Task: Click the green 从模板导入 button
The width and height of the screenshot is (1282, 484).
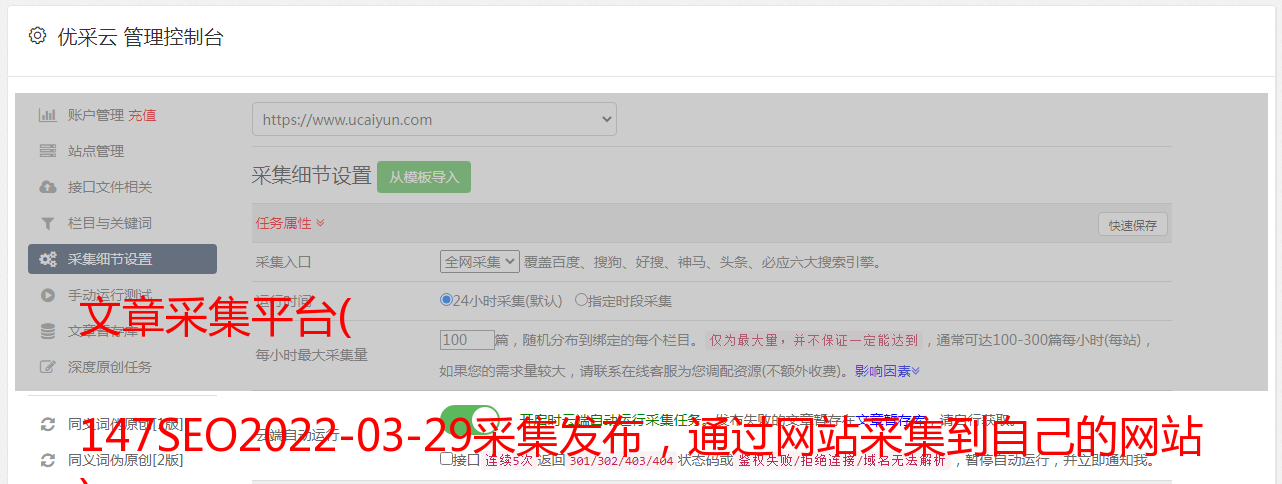Action: coord(424,177)
